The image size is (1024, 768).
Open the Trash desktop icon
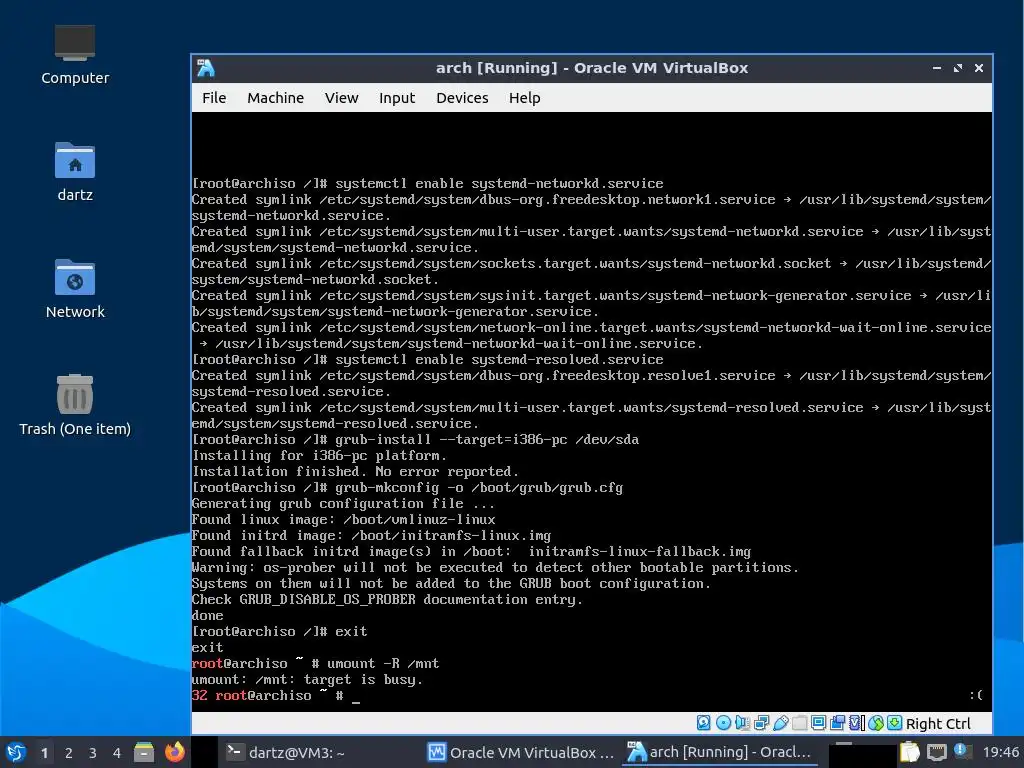click(74, 405)
